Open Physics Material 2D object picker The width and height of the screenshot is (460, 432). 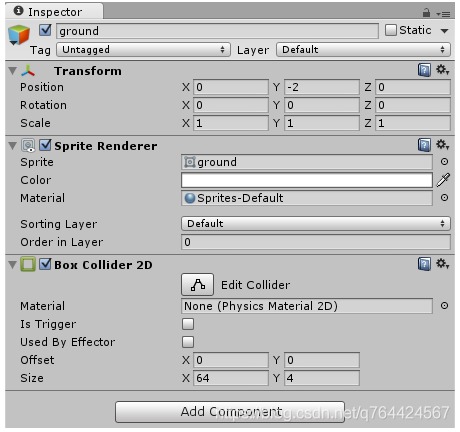click(444, 306)
